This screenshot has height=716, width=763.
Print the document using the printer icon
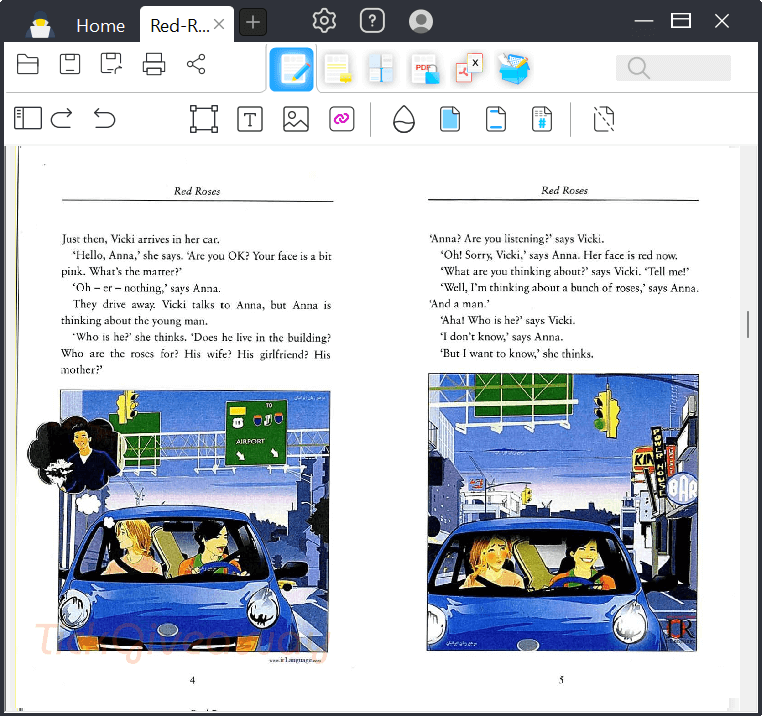click(154, 64)
